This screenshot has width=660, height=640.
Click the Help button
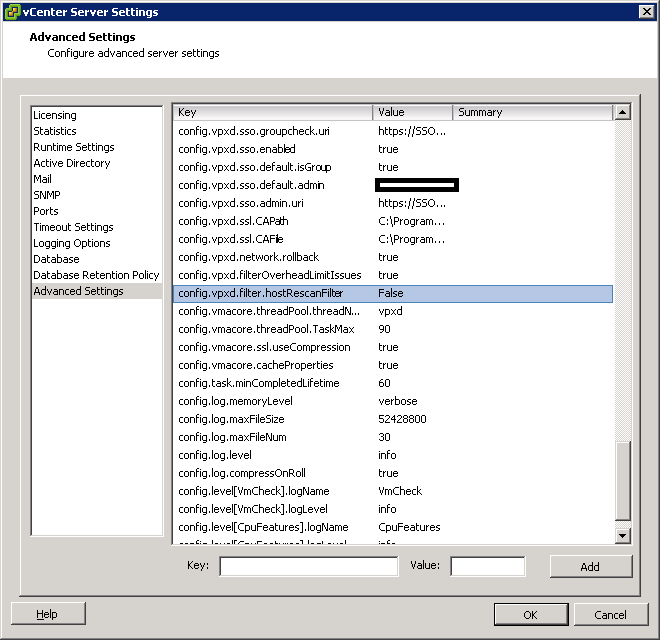(x=48, y=614)
